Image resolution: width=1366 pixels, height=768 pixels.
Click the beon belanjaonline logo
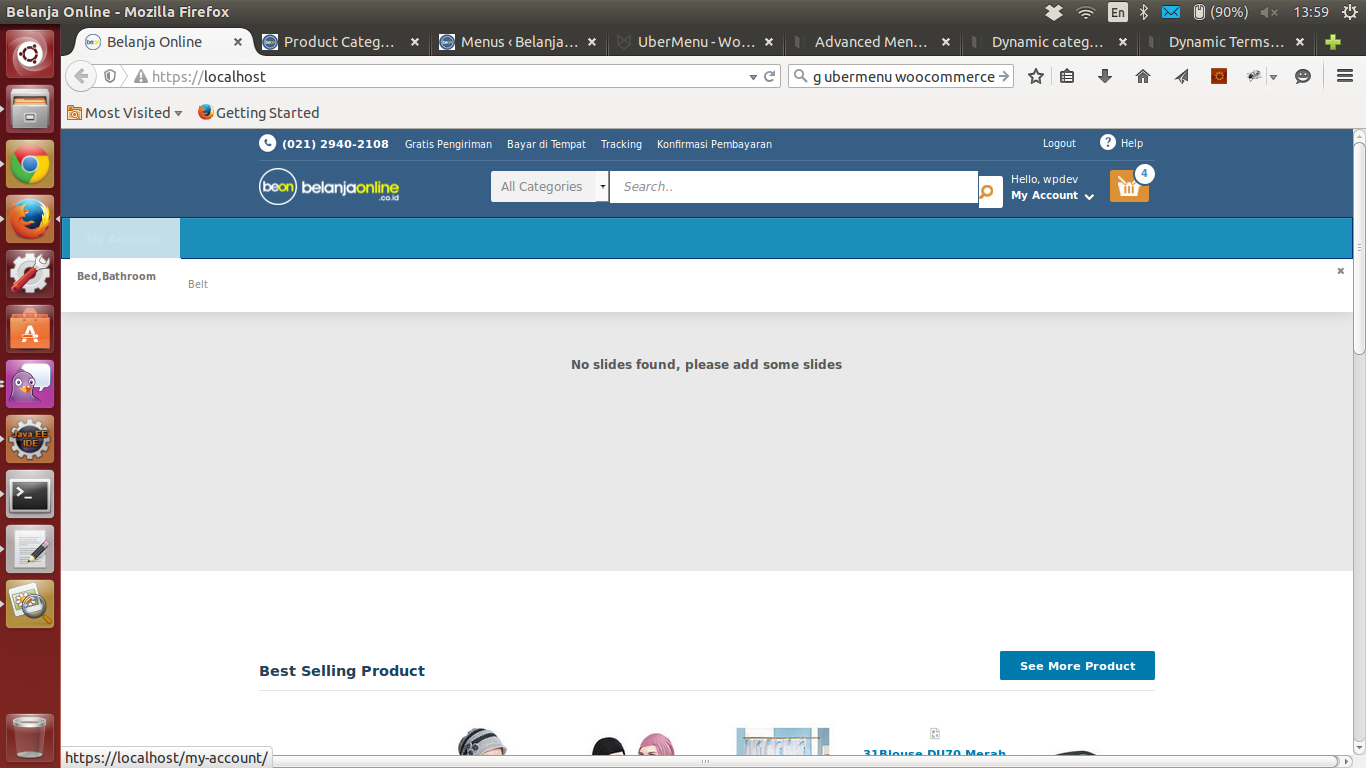tap(329, 187)
